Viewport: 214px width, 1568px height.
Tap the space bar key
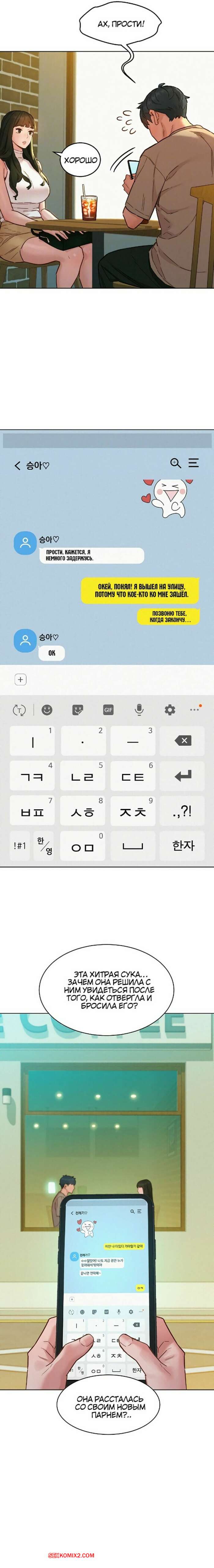(133, 845)
